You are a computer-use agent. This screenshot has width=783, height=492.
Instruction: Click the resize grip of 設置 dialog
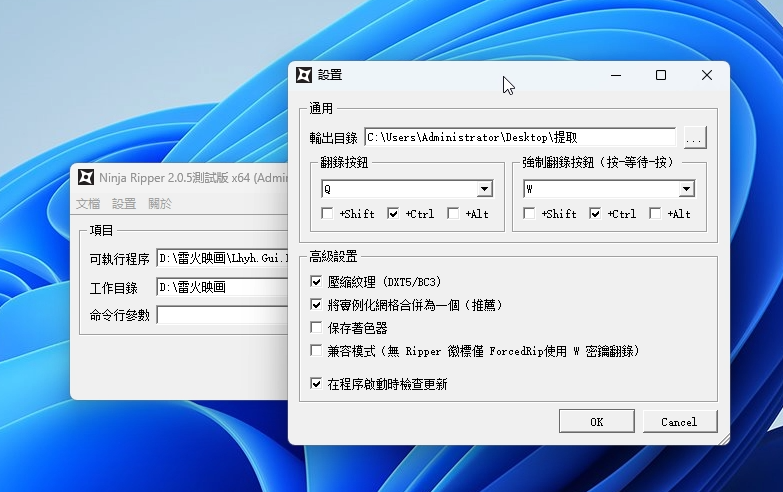pos(724,439)
